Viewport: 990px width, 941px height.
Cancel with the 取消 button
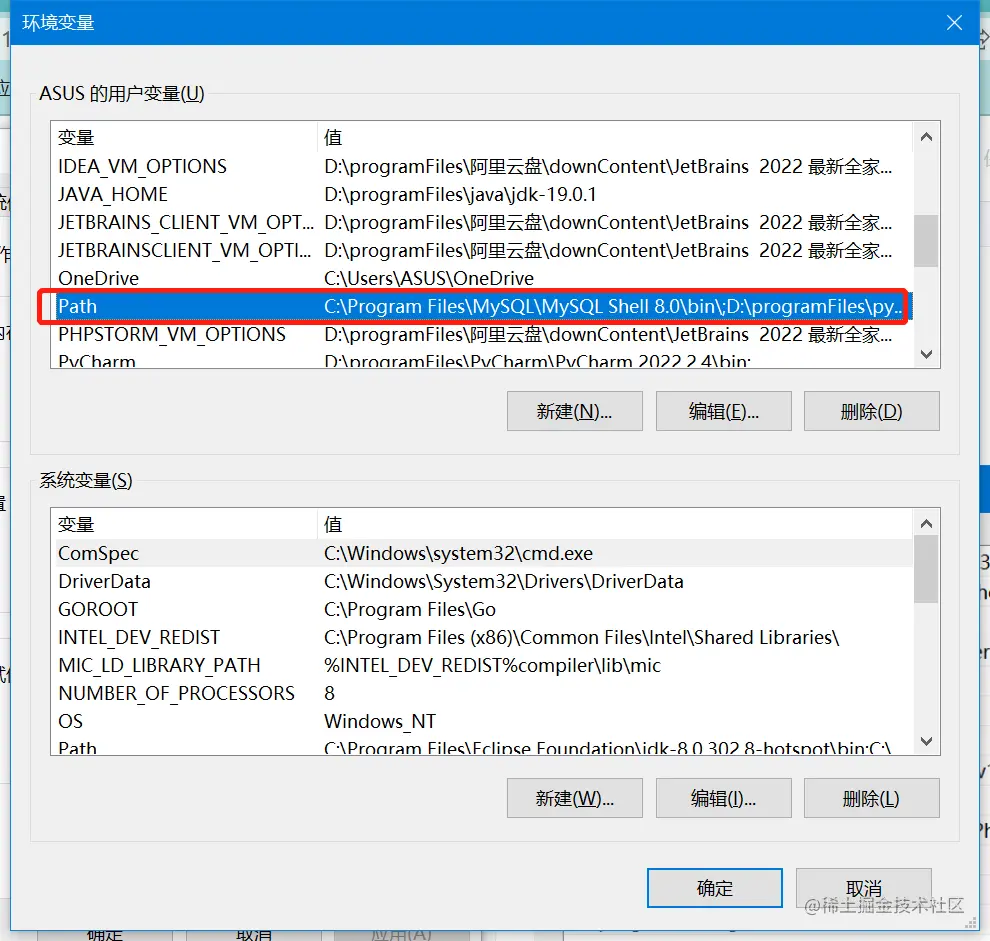(864, 888)
